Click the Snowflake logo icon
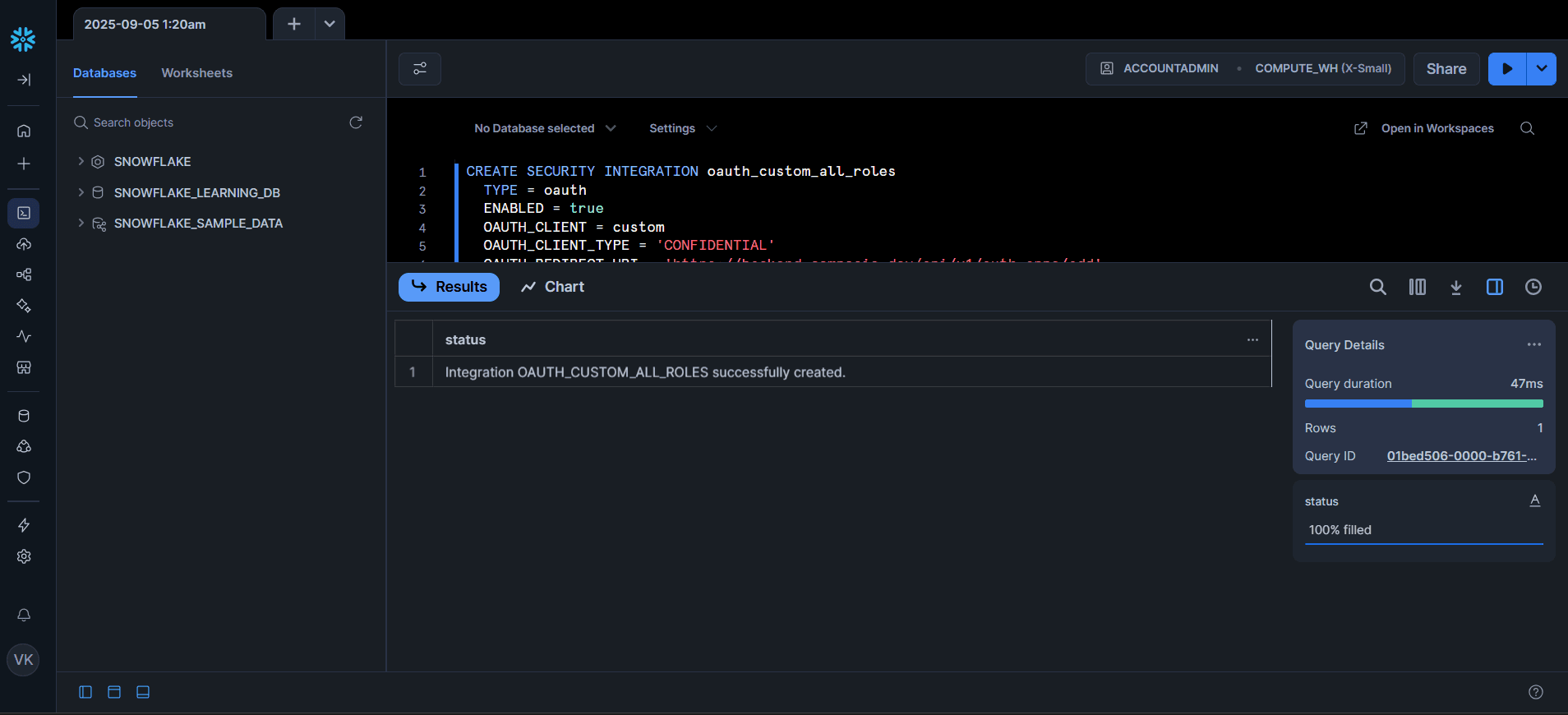 (23, 39)
